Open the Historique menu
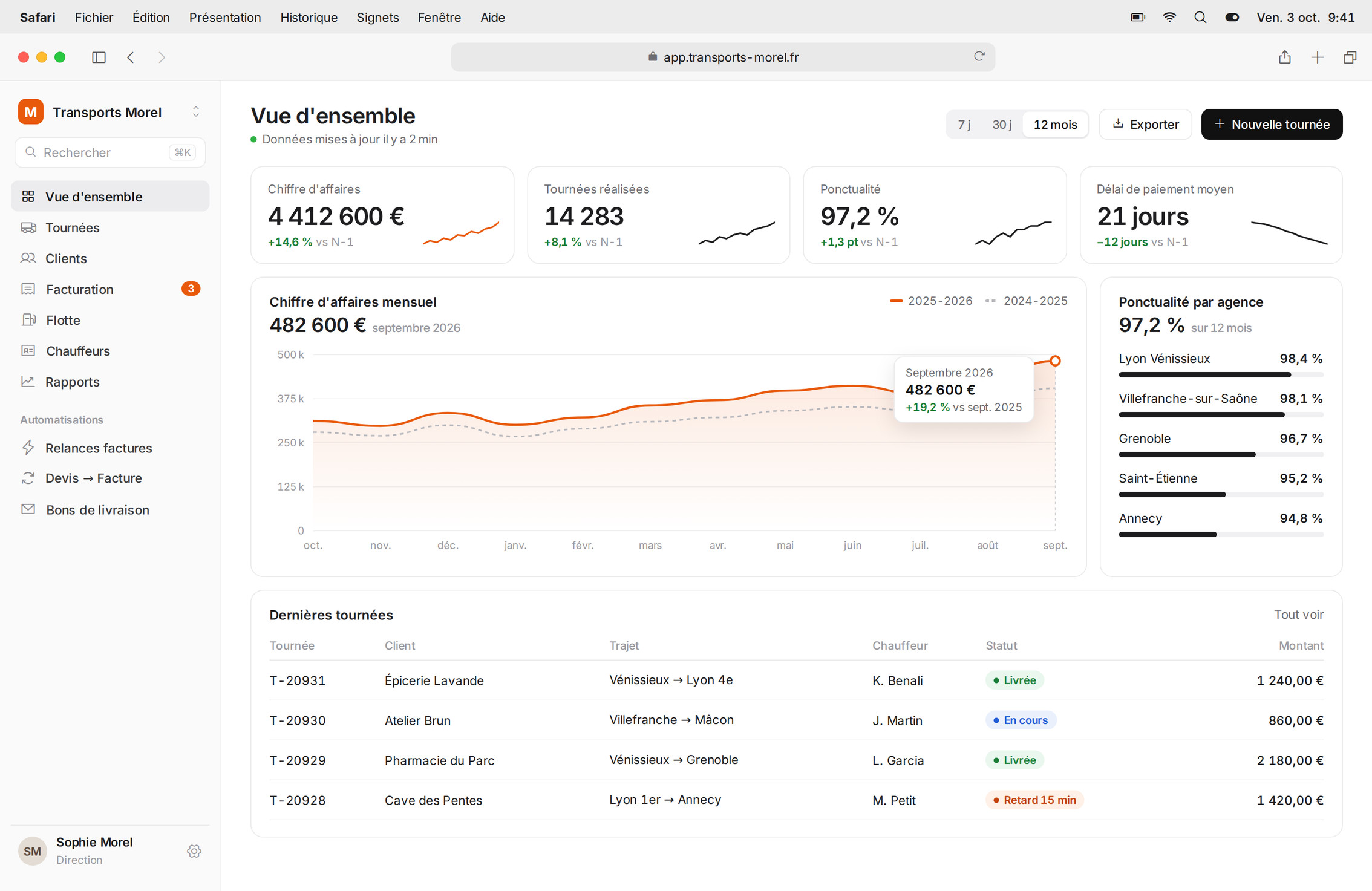This screenshot has width=1372, height=891. coord(309,18)
